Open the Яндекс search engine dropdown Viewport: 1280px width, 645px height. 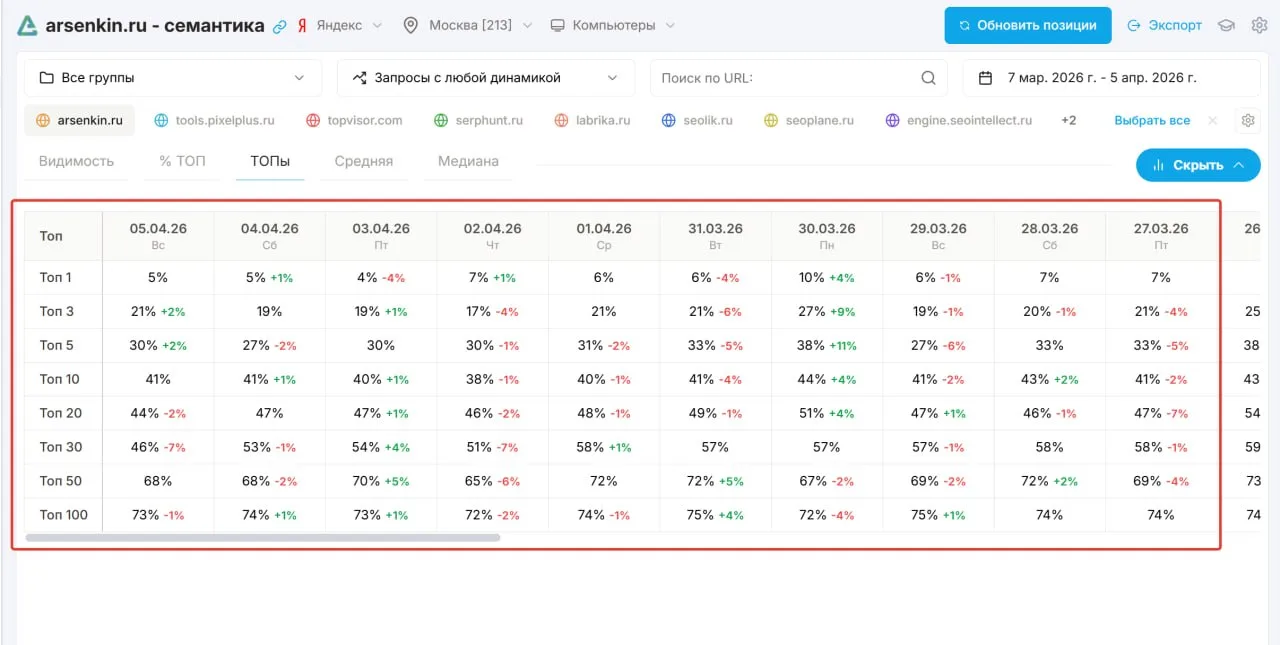pyautogui.click(x=339, y=25)
